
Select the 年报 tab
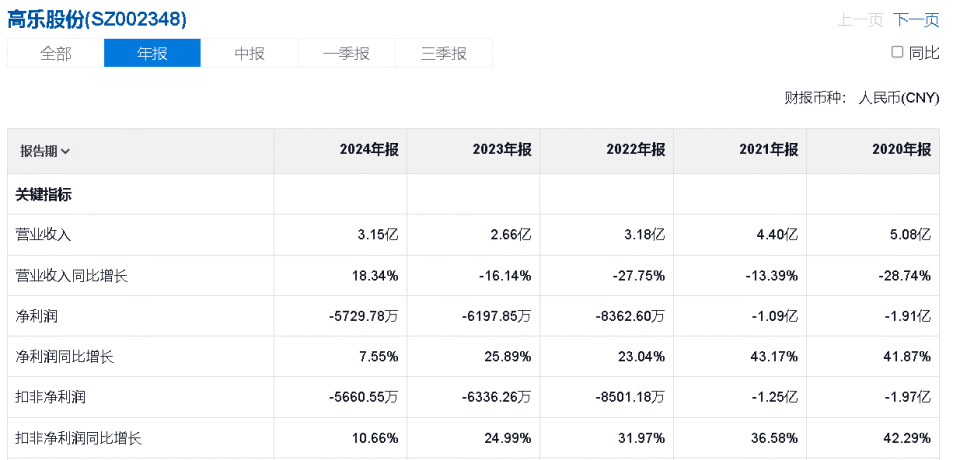click(152, 54)
